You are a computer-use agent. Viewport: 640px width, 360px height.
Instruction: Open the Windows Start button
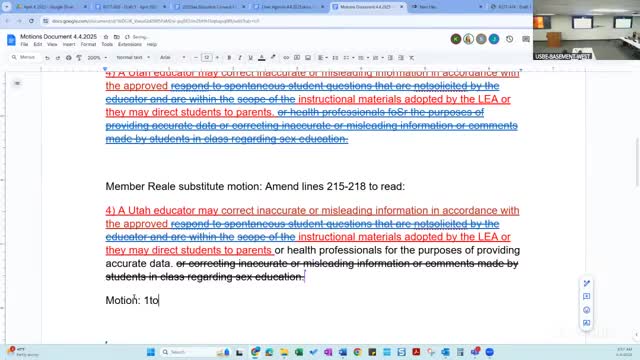[151, 352]
